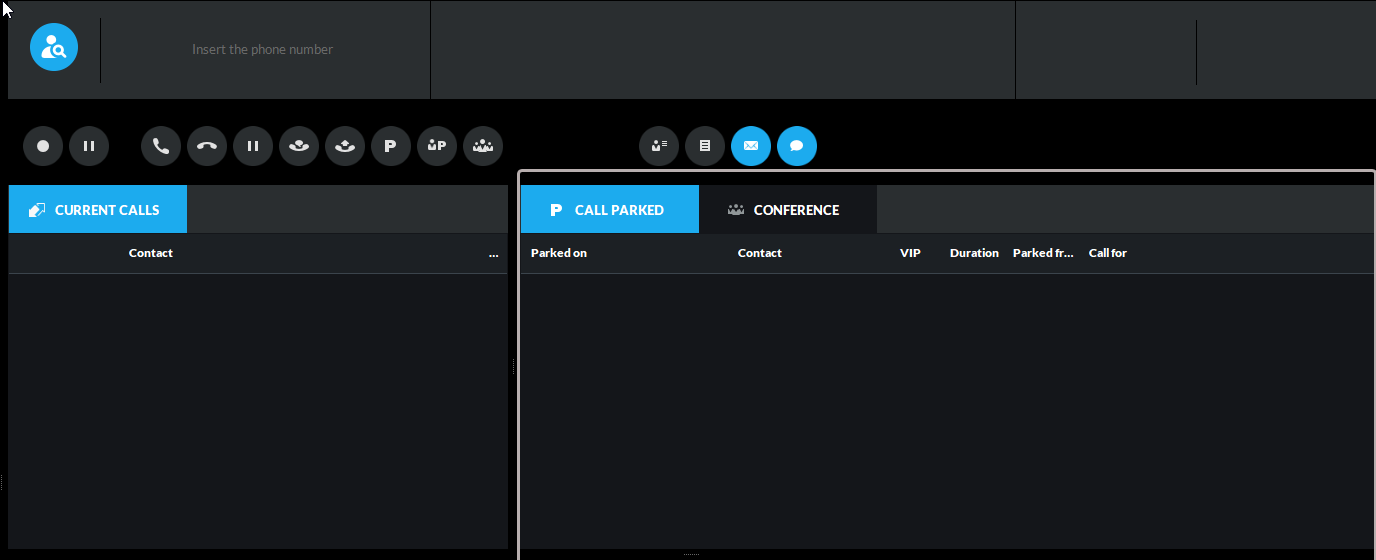Pause recording using pause button beside record
The width and height of the screenshot is (1376, 560).
click(89, 146)
